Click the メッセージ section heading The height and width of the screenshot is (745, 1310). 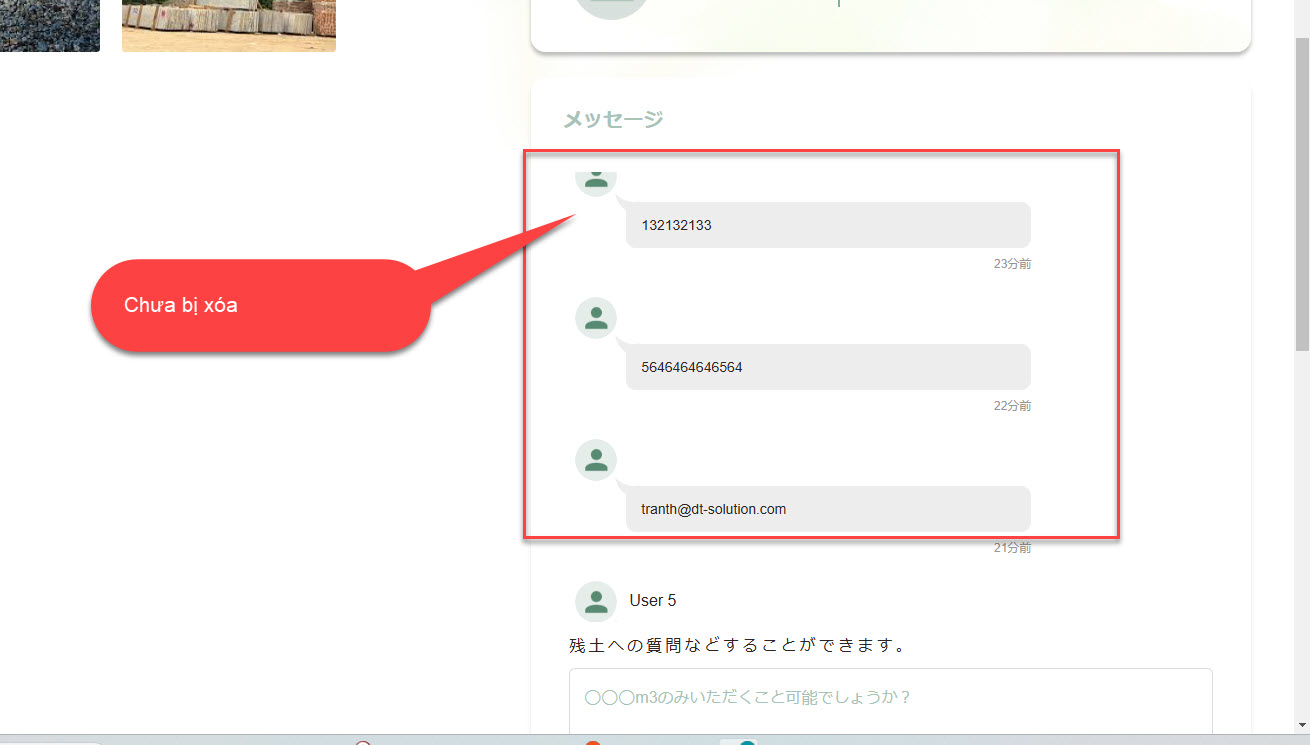pyautogui.click(x=613, y=120)
